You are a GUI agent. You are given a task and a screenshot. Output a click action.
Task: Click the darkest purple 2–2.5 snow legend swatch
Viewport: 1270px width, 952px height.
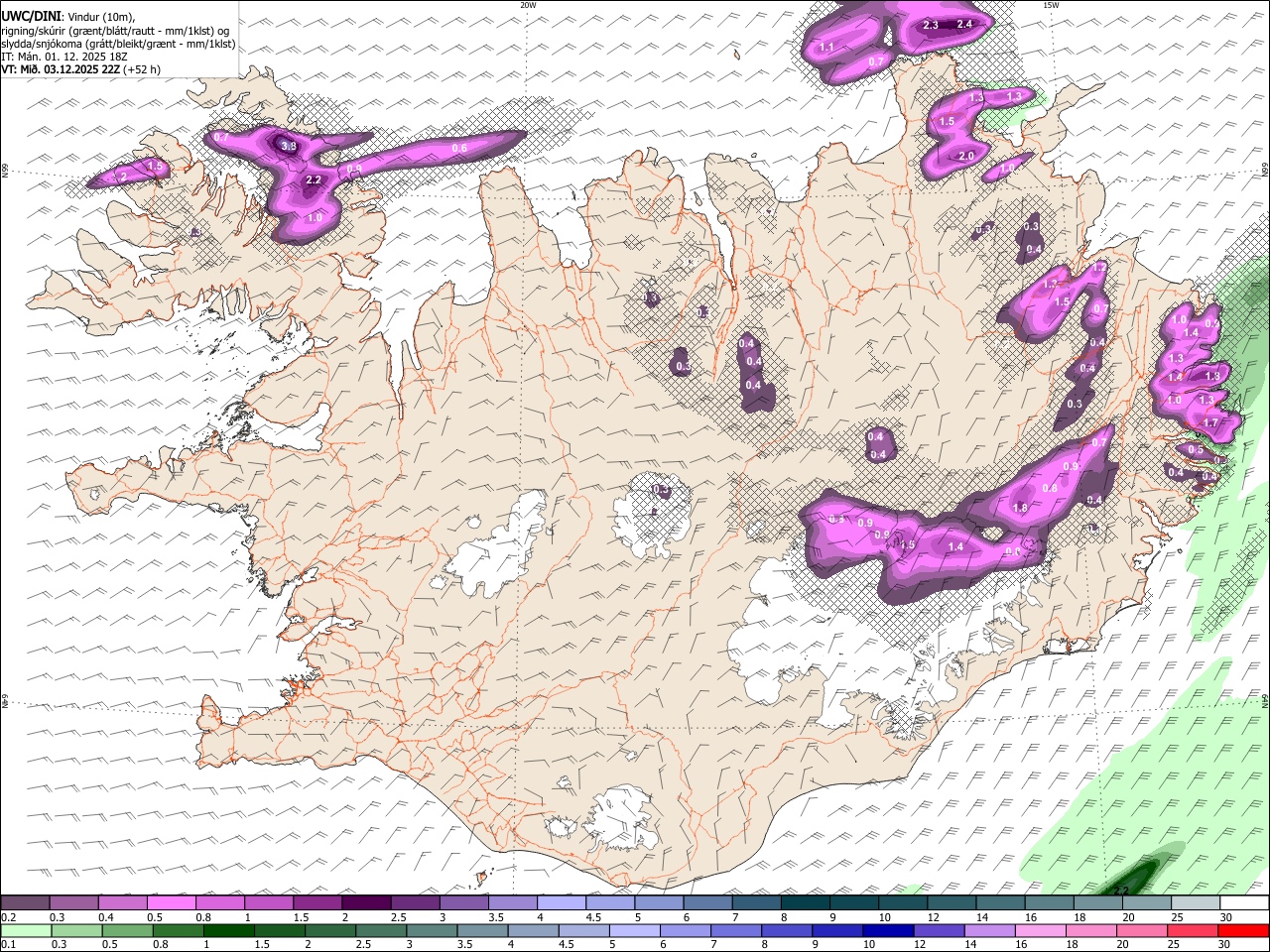pos(366,903)
